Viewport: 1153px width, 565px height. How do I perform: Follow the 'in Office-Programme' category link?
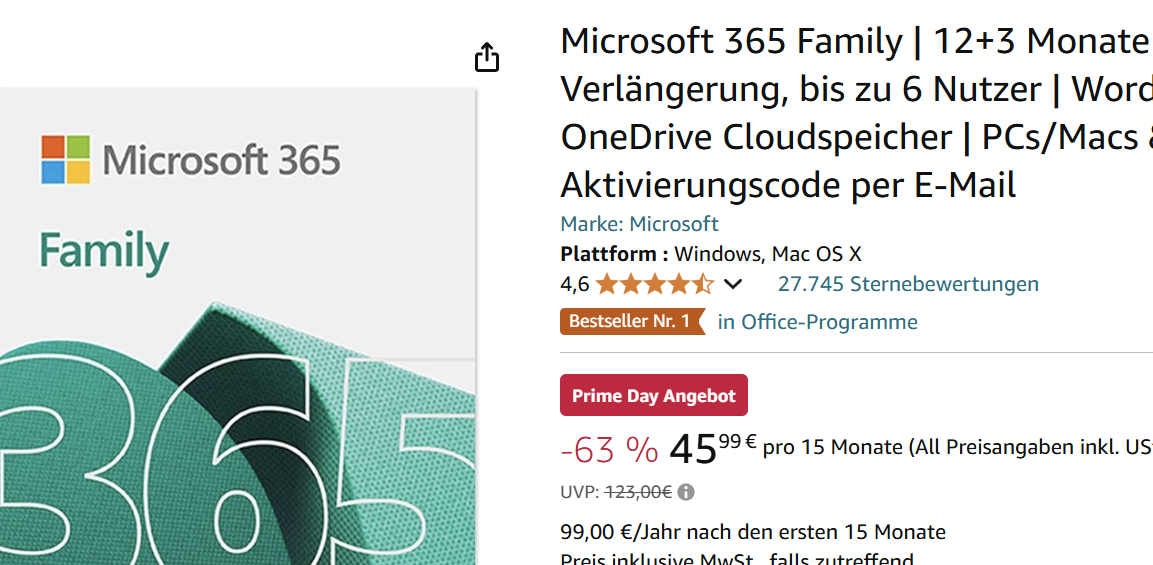click(817, 322)
